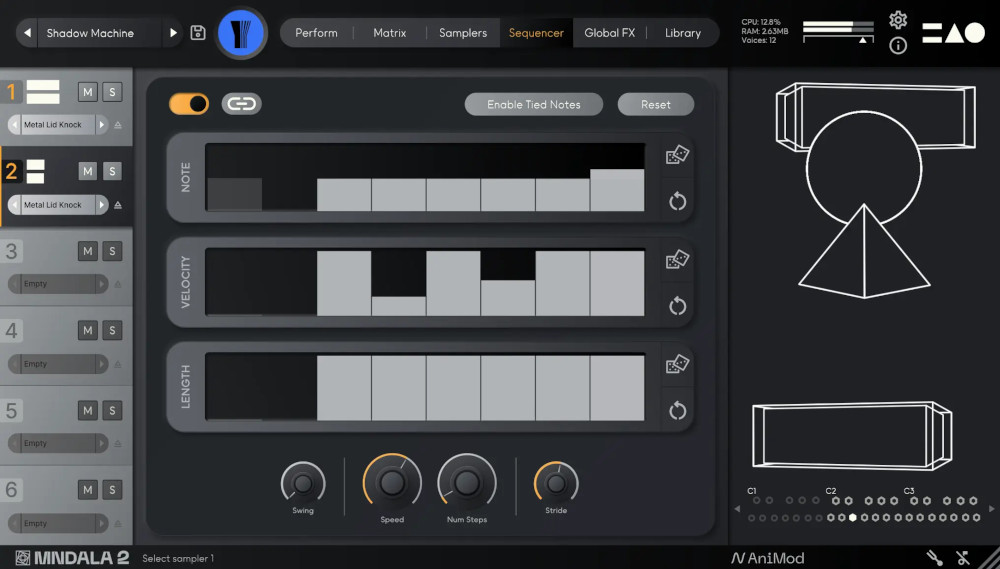Image resolution: width=1000 pixels, height=569 pixels.
Task: Open the info icon
Action: (x=898, y=45)
